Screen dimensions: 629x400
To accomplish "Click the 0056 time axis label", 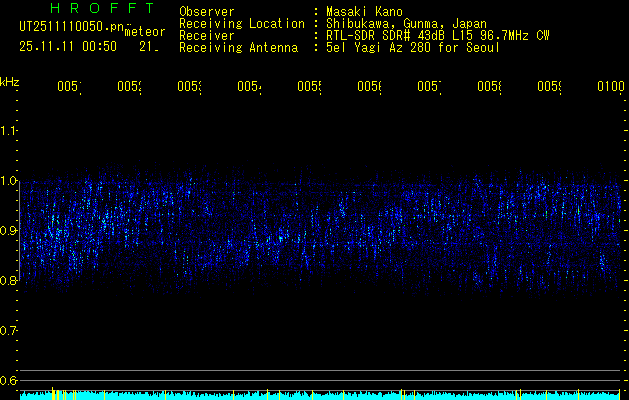I will (370, 87).
